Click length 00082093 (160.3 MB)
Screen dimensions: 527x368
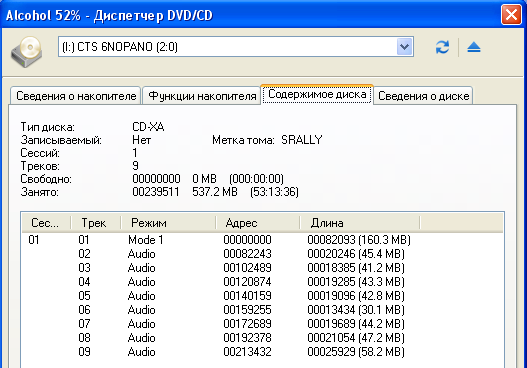pos(359,240)
